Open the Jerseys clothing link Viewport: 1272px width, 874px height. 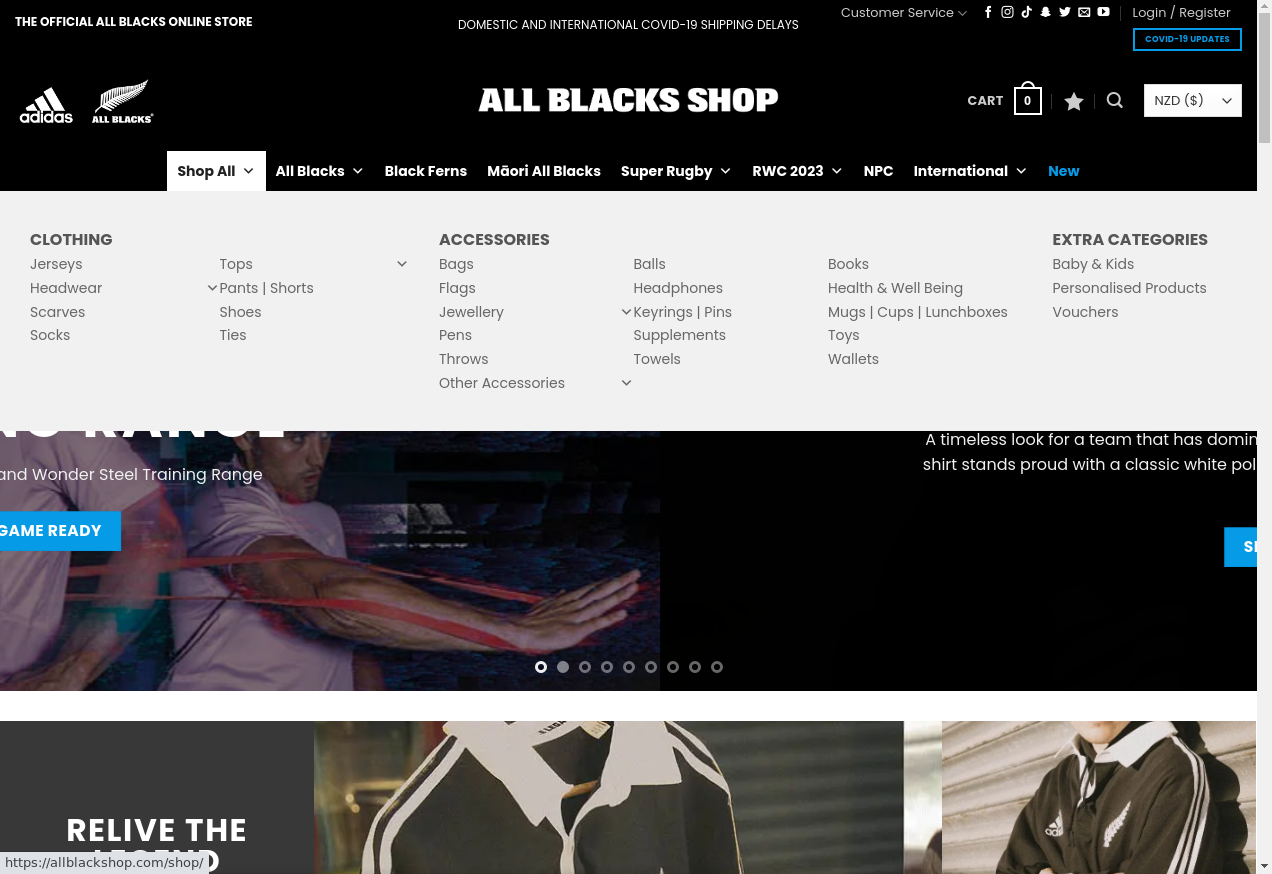coord(56,264)
